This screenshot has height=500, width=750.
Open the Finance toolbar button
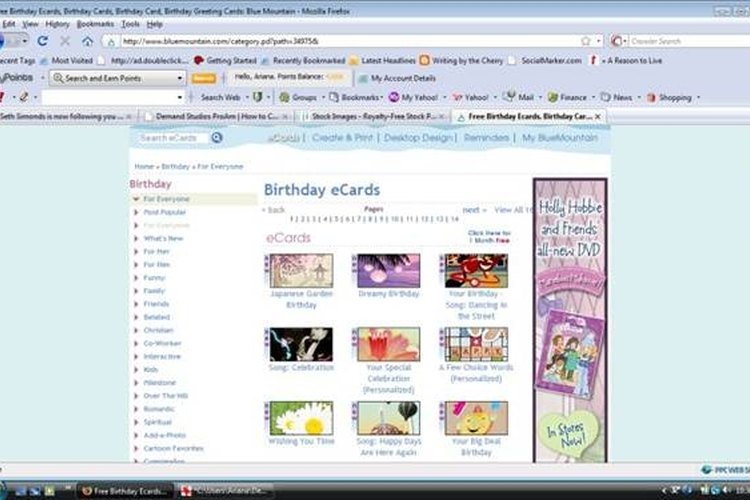click(x=567, y=97)
